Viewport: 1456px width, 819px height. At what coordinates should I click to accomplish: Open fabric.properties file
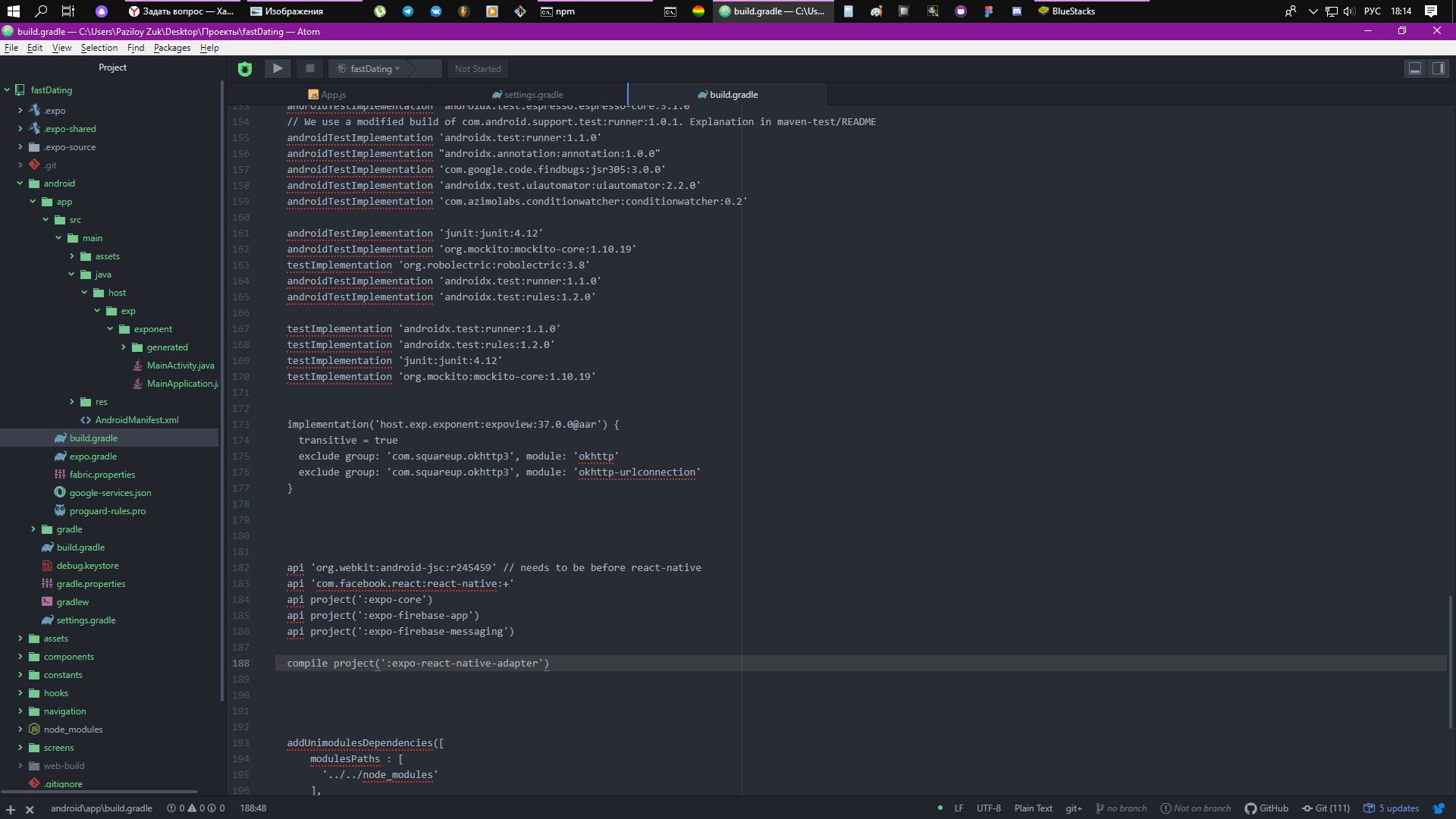click(x=95, y=475)
